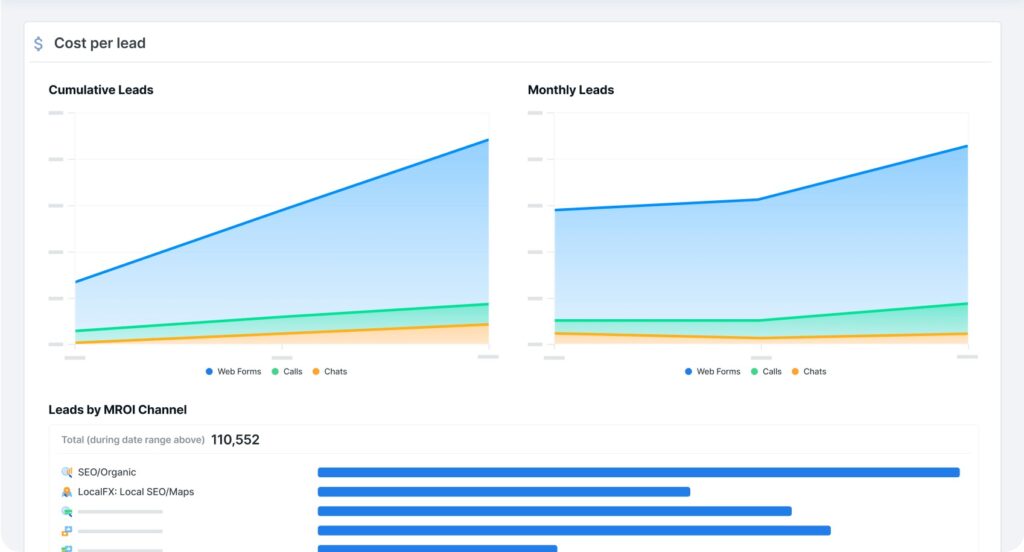The image size is (1024, 552).
Task: Click the total value 110,552
Action: pyautogui.click(x=235, y=440)
